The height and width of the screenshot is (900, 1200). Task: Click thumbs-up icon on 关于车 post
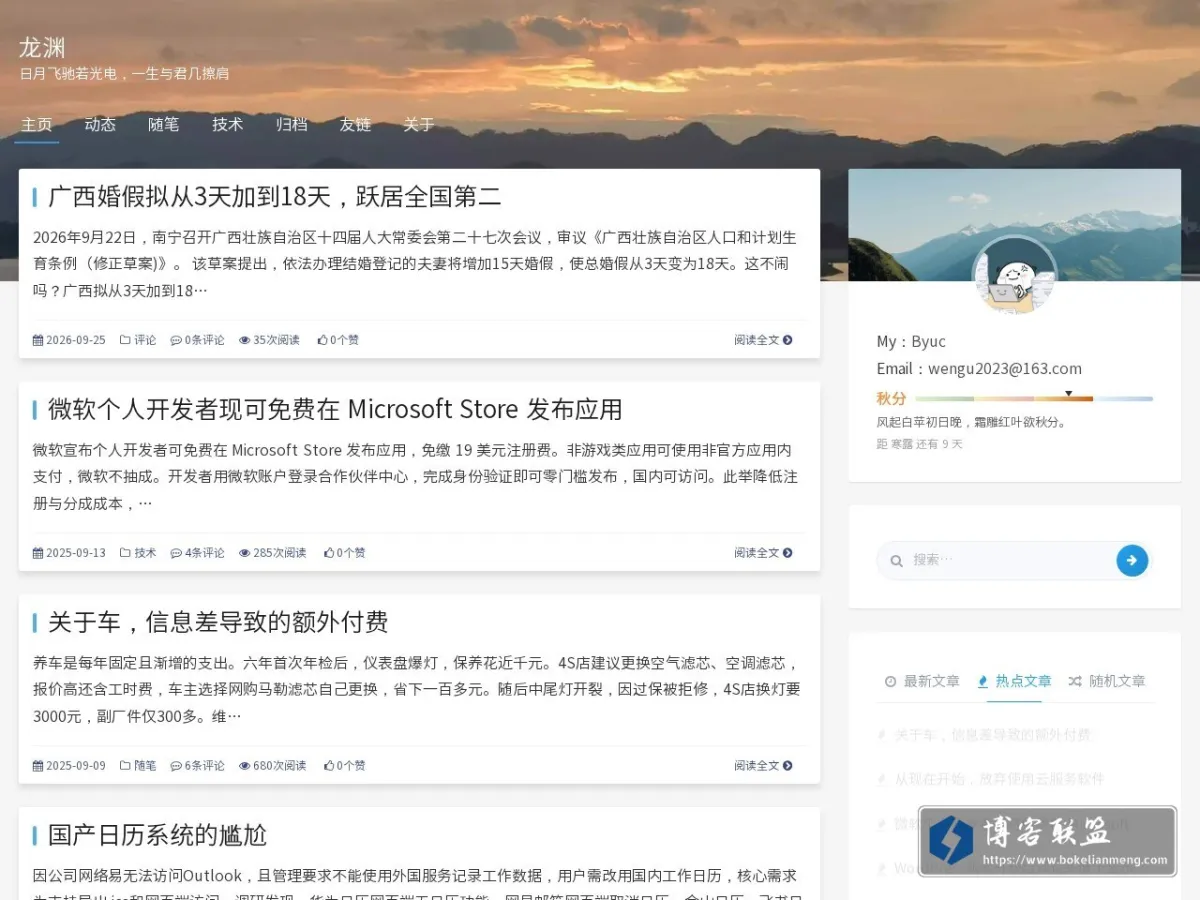pyautogui.click(x=329, y=766)
